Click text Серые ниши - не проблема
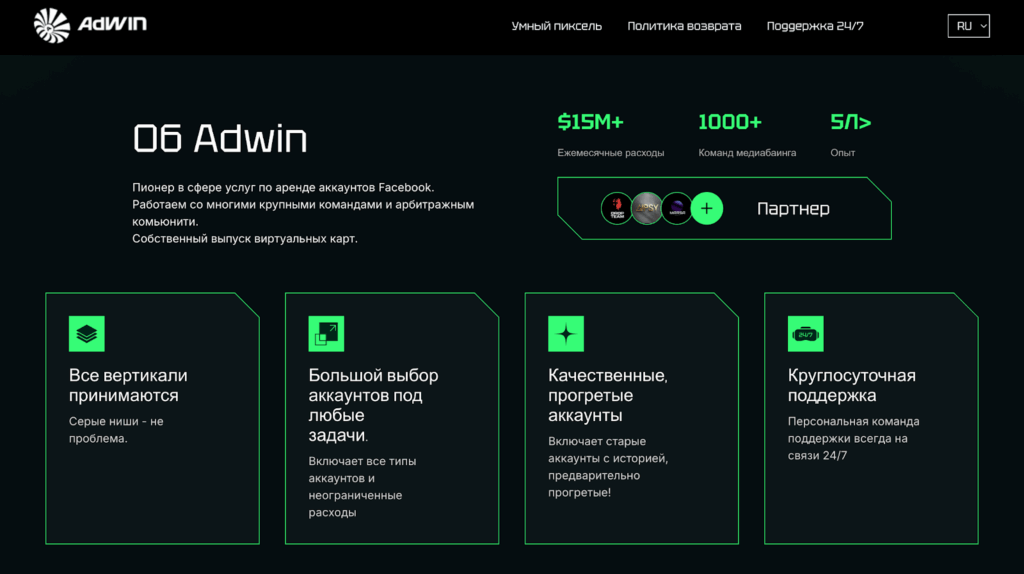Screen dimensions: 1024x574 click(x=116, y=430)
